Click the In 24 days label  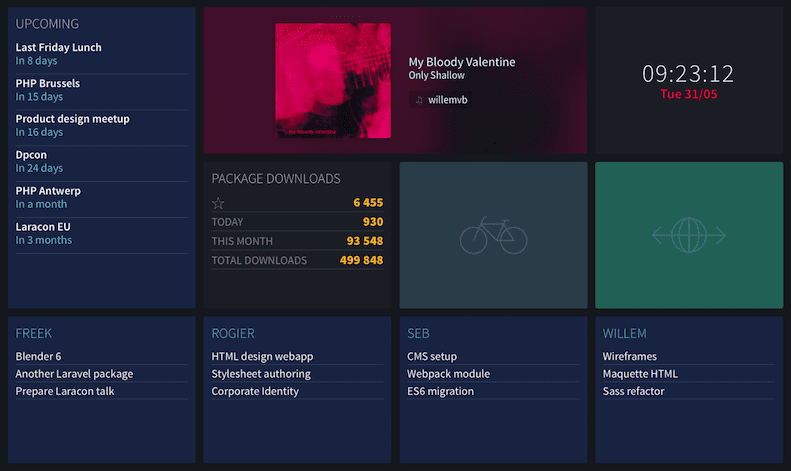pyautogui.click(x=39, y=168)
